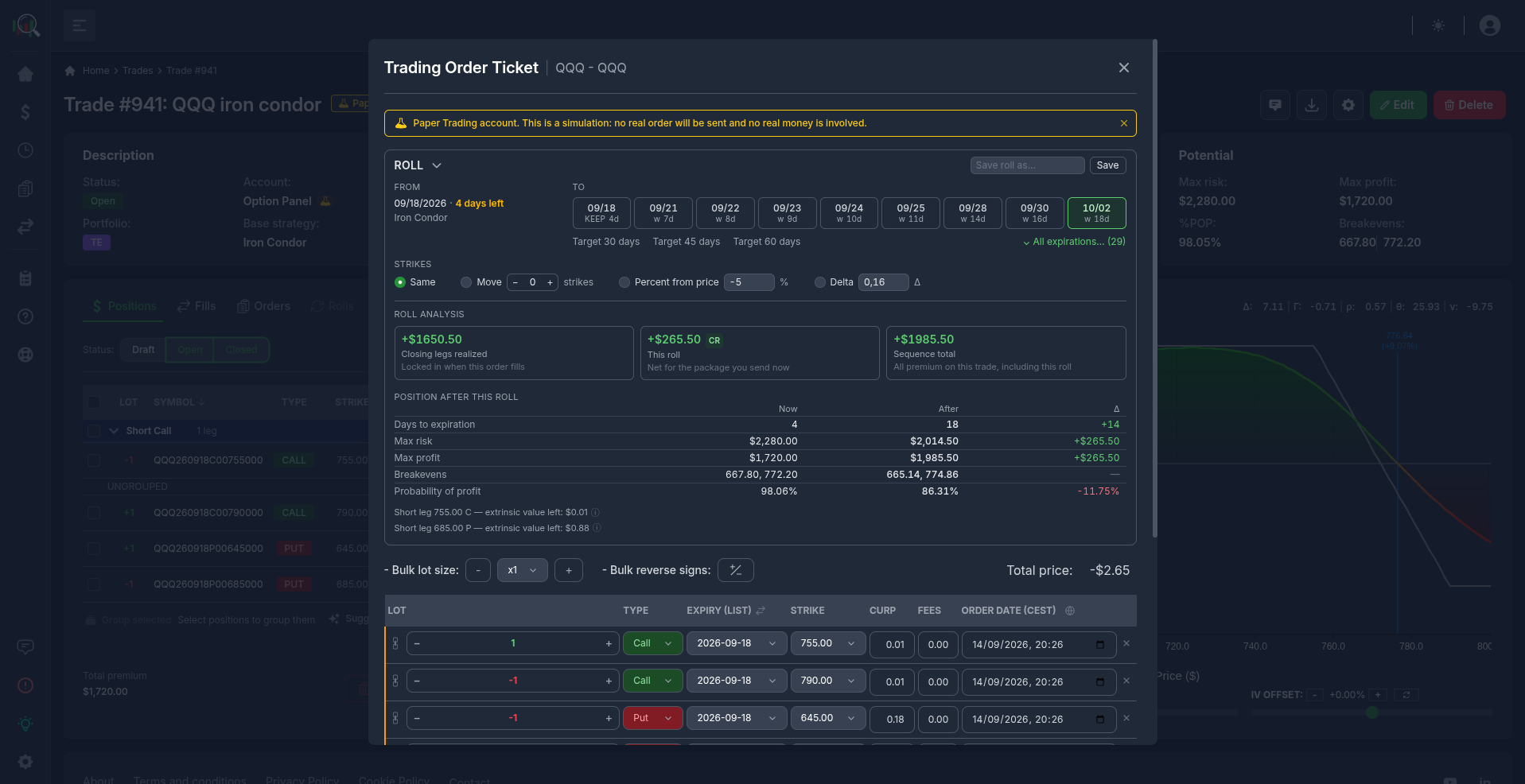Screen dimensions: 1525x784
Task: Focus the 'Save roll as...' name field
Action: pyautogui.click(x=1027, y=165)
